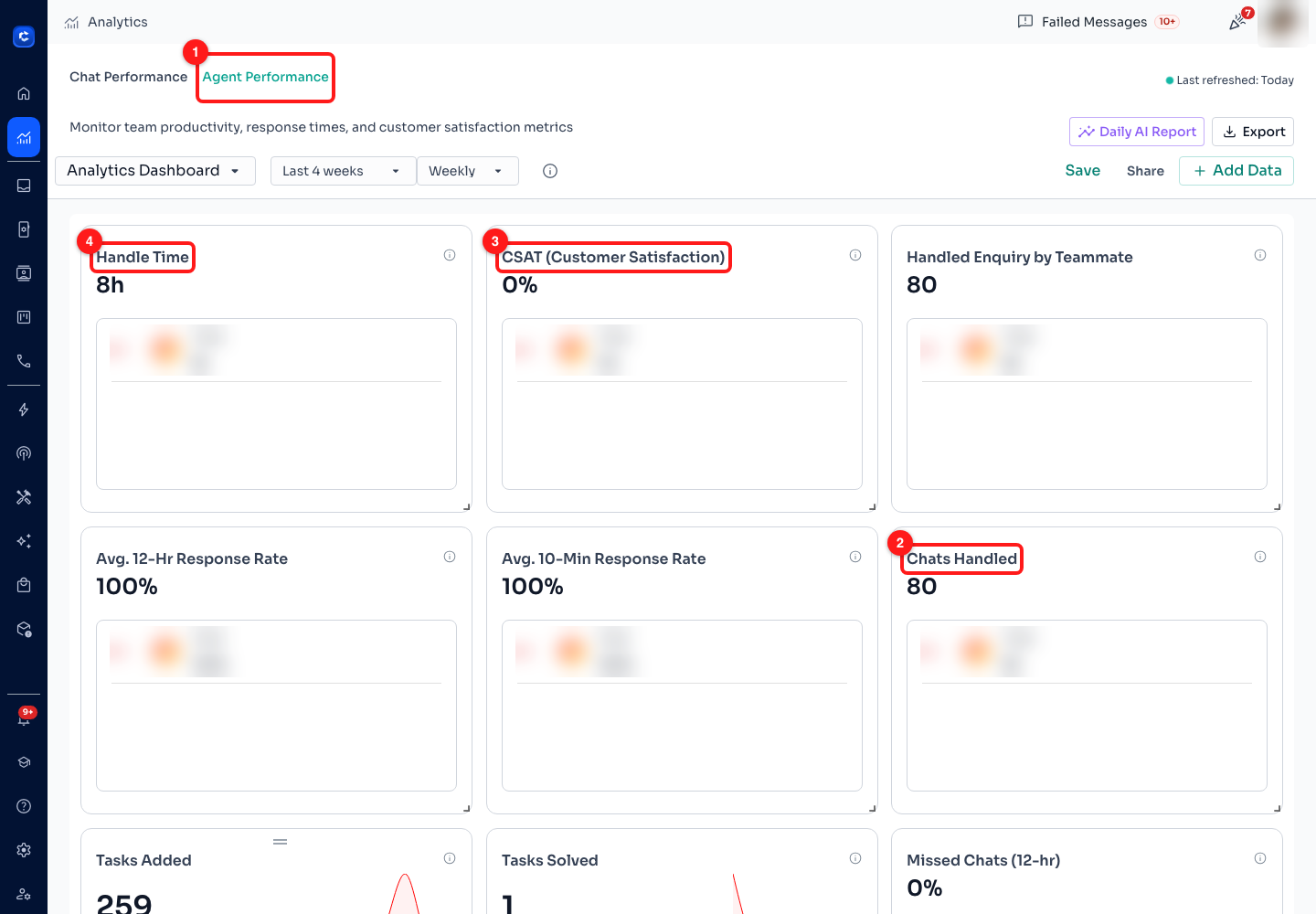Click the CSAT (Customer Satisfaction) title
The width and height of the screenshot is (1316, 914).
pos(613,257)
